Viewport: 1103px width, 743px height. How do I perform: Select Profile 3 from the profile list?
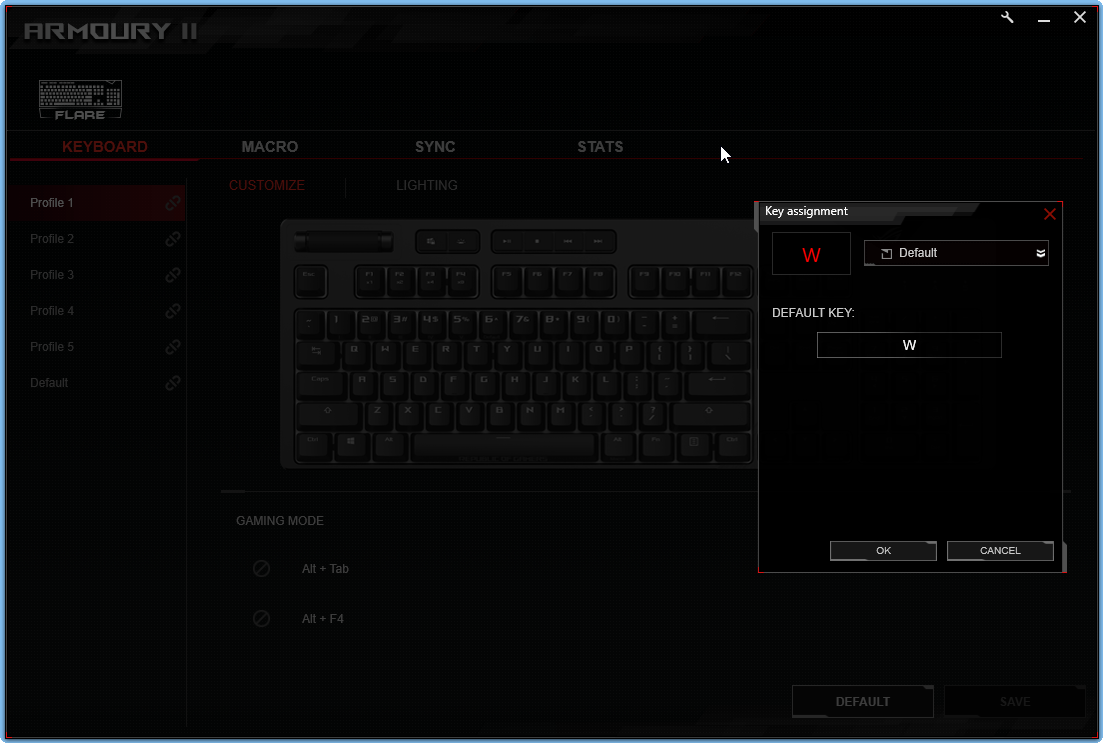[x=52, y=275]
